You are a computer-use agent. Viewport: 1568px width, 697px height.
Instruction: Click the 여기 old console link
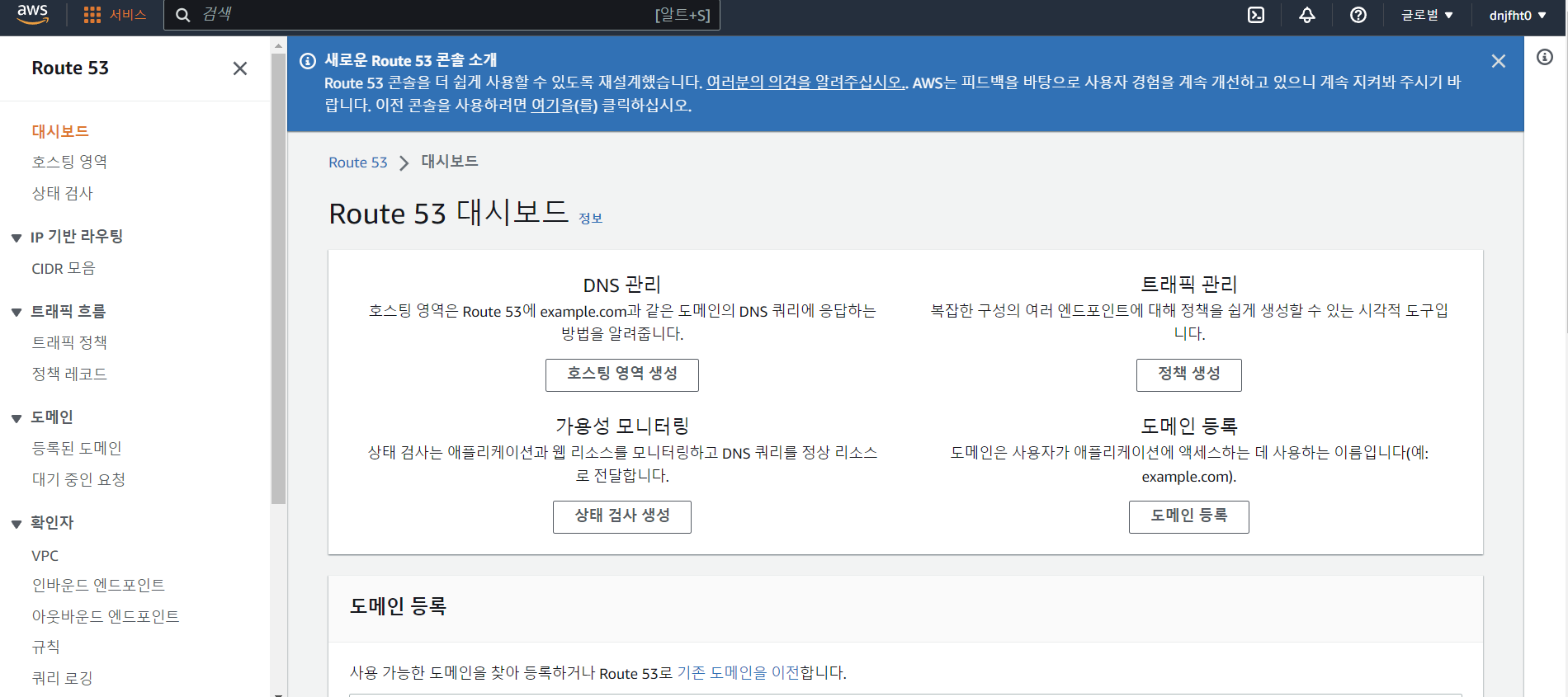click(x=545, y=106)
